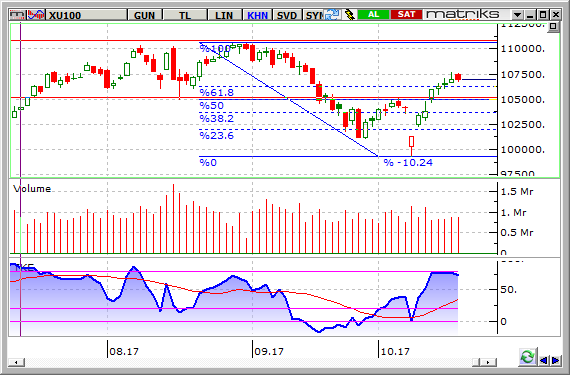Click the green AL buy button
This screenshot has width=570, height=375.
coord(373,15)
